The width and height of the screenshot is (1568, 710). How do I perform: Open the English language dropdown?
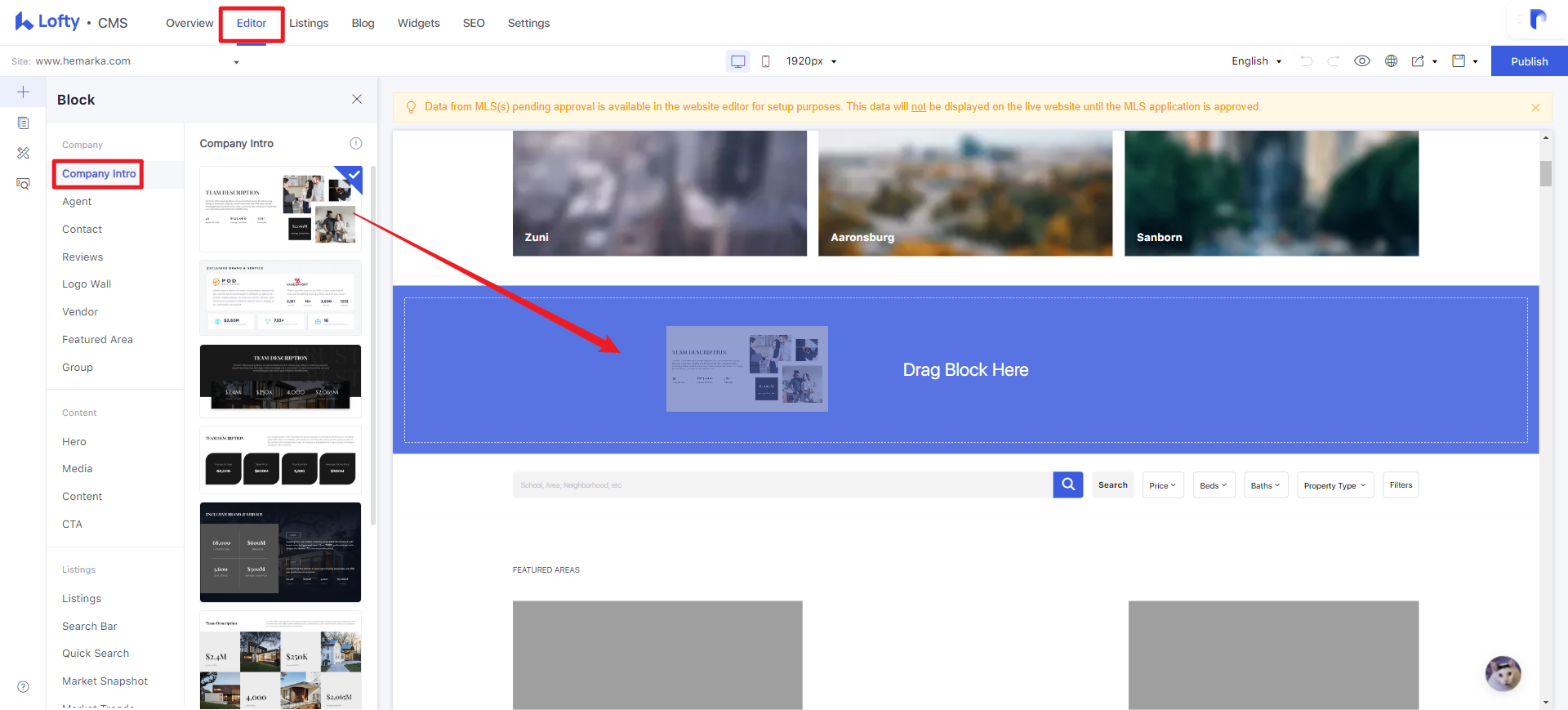pyautogui.click(x=1256, y=61)
